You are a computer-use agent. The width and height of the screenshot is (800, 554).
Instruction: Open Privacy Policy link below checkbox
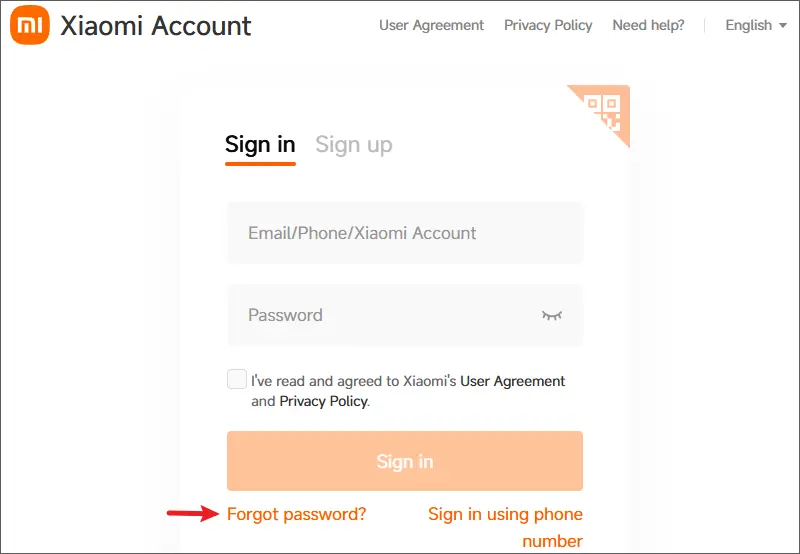pos(323,401)
